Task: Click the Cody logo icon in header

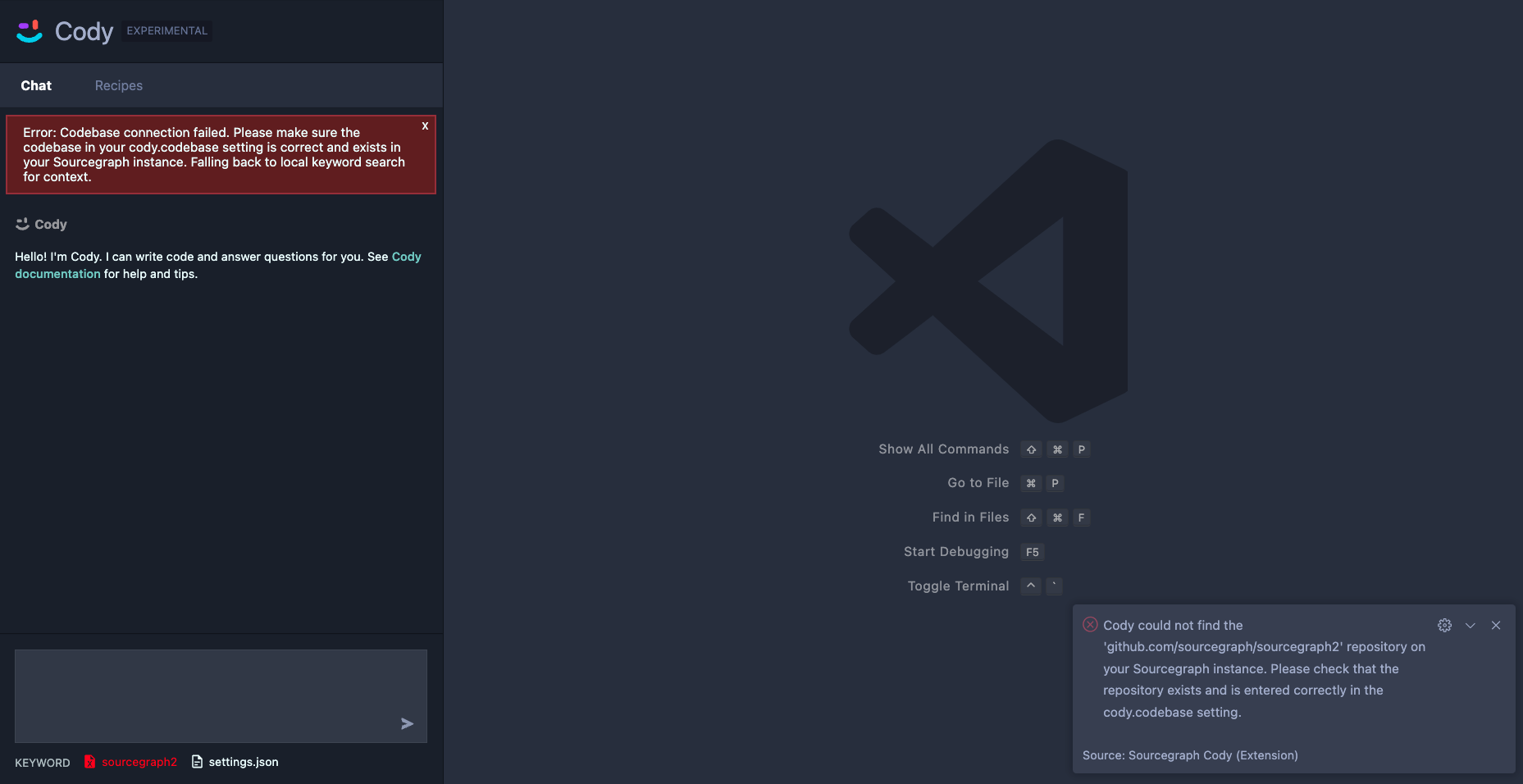Action: pos(30,31)
